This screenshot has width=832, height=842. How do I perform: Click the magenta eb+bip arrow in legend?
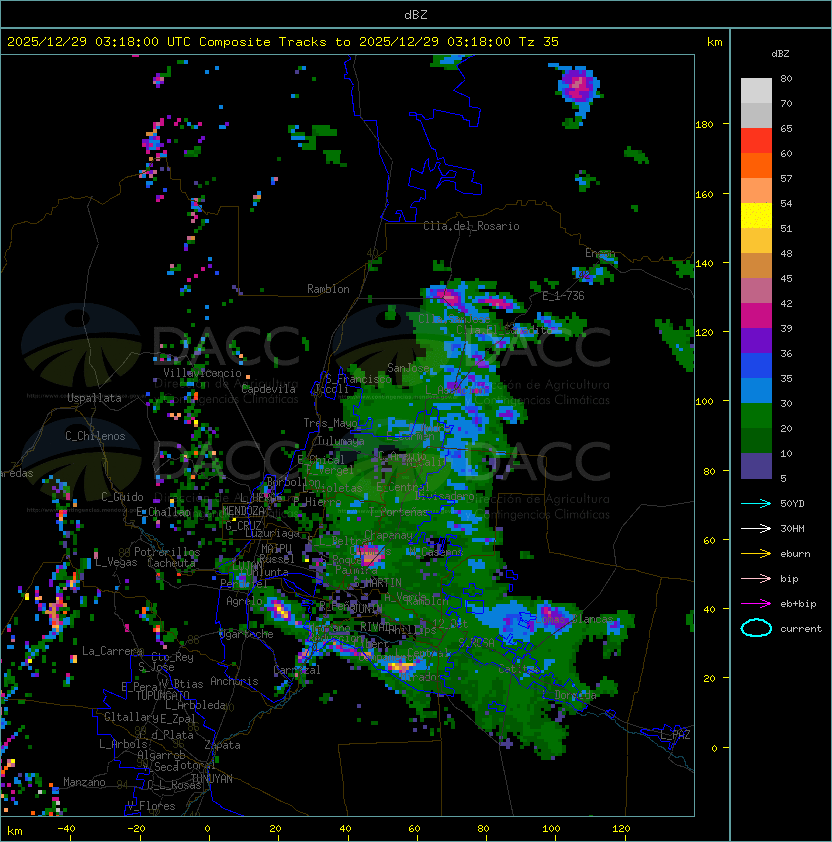[x=756, y=604]
